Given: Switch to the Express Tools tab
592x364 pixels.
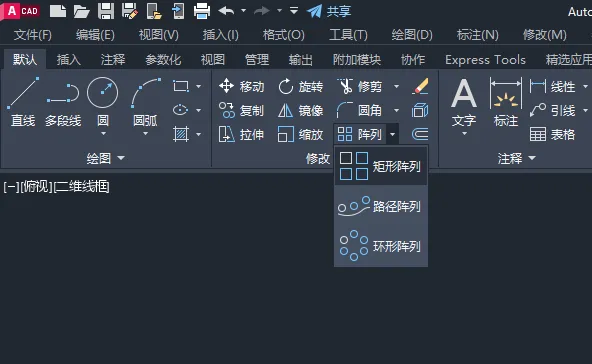Looking at the screenshot, I should coord(485,60).
